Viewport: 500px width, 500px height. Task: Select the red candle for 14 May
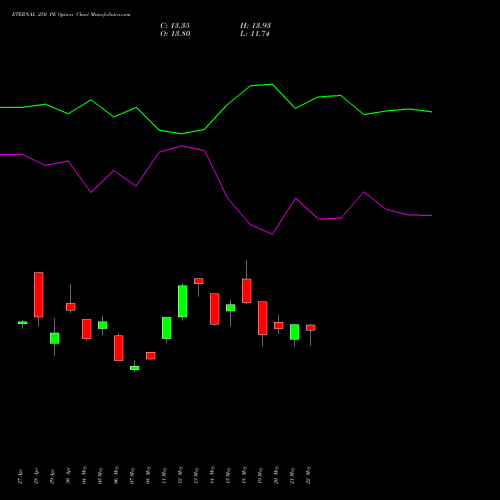[215, 309]
